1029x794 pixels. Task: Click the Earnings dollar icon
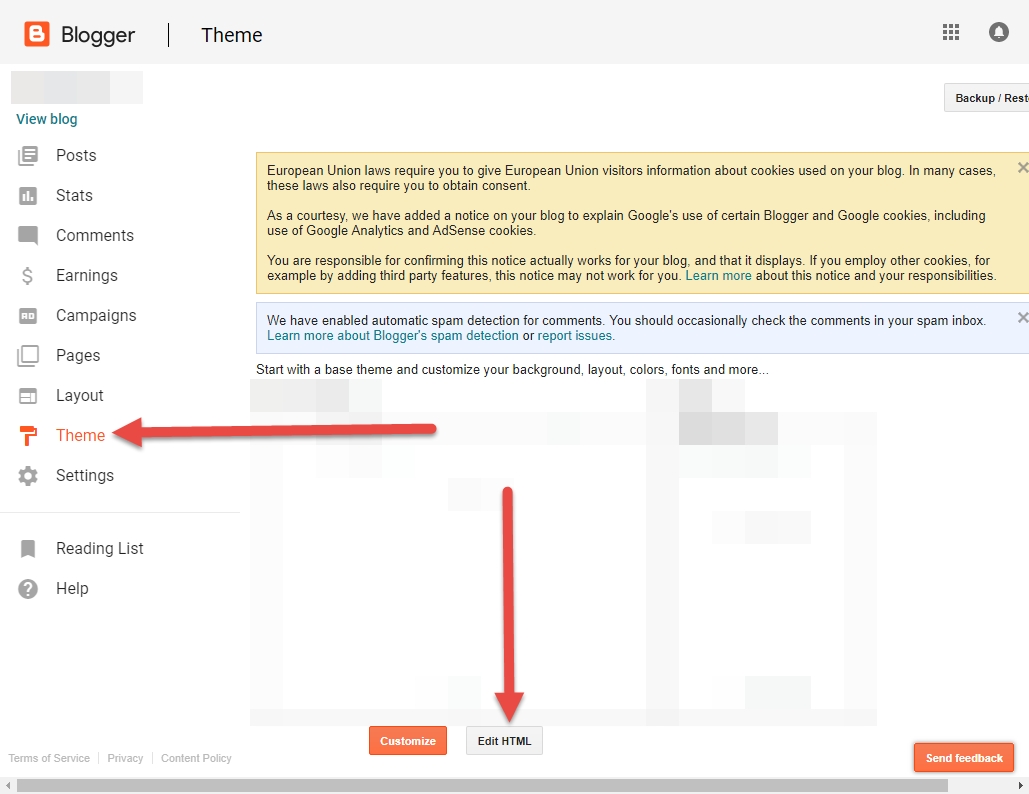click(28, 276)
